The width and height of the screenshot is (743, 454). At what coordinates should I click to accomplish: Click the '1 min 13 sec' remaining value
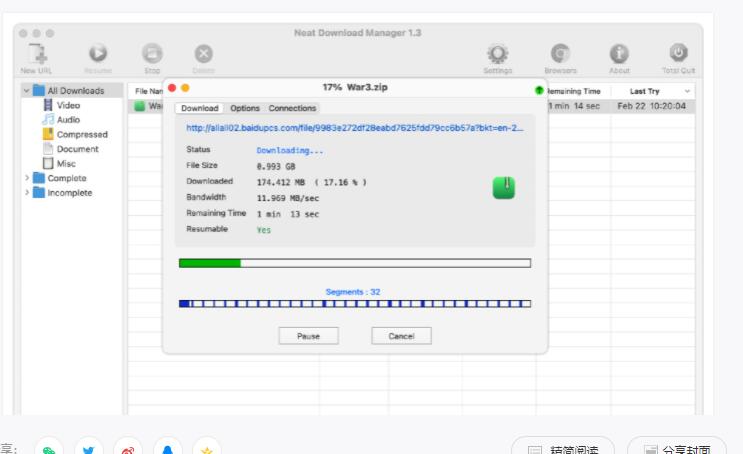click(288, 214)
